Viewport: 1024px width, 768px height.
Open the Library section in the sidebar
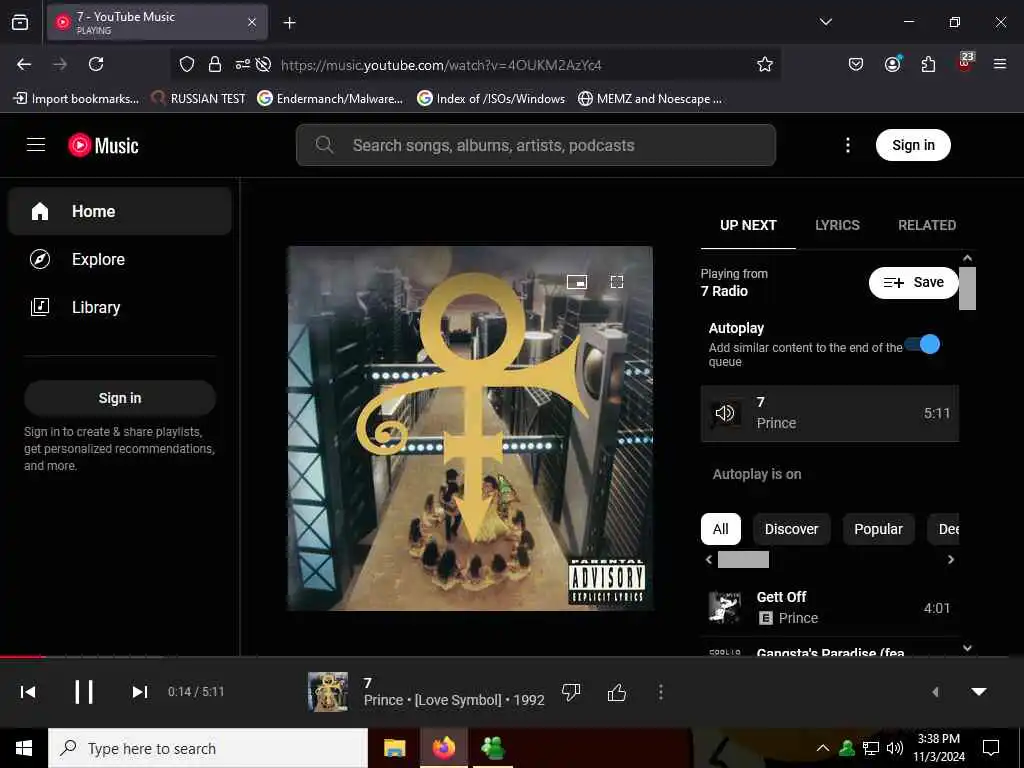[120, 307]
